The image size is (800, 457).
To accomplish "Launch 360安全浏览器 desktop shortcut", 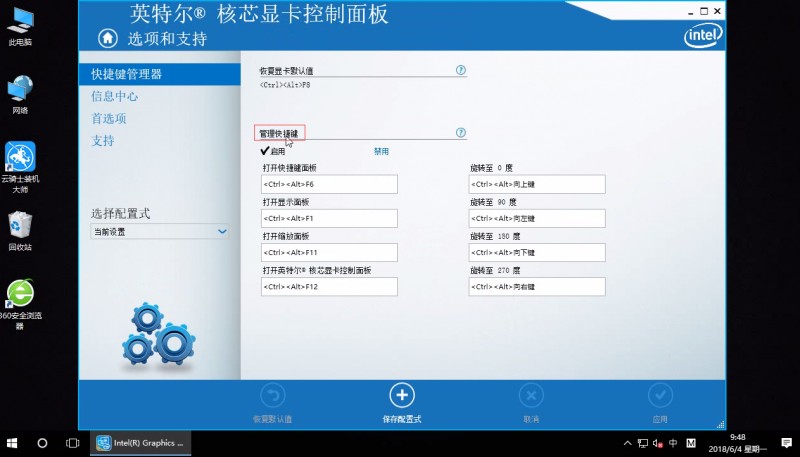I will click(20, 304).
